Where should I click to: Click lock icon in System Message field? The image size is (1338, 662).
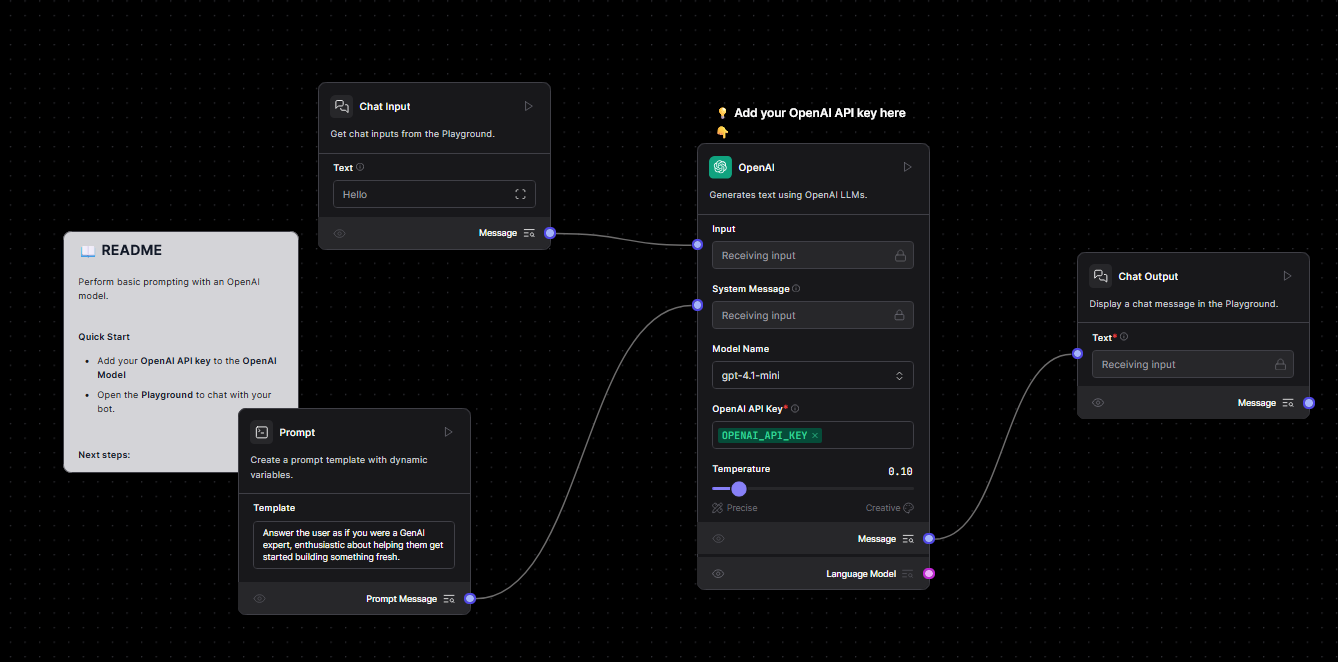point(900,315)
